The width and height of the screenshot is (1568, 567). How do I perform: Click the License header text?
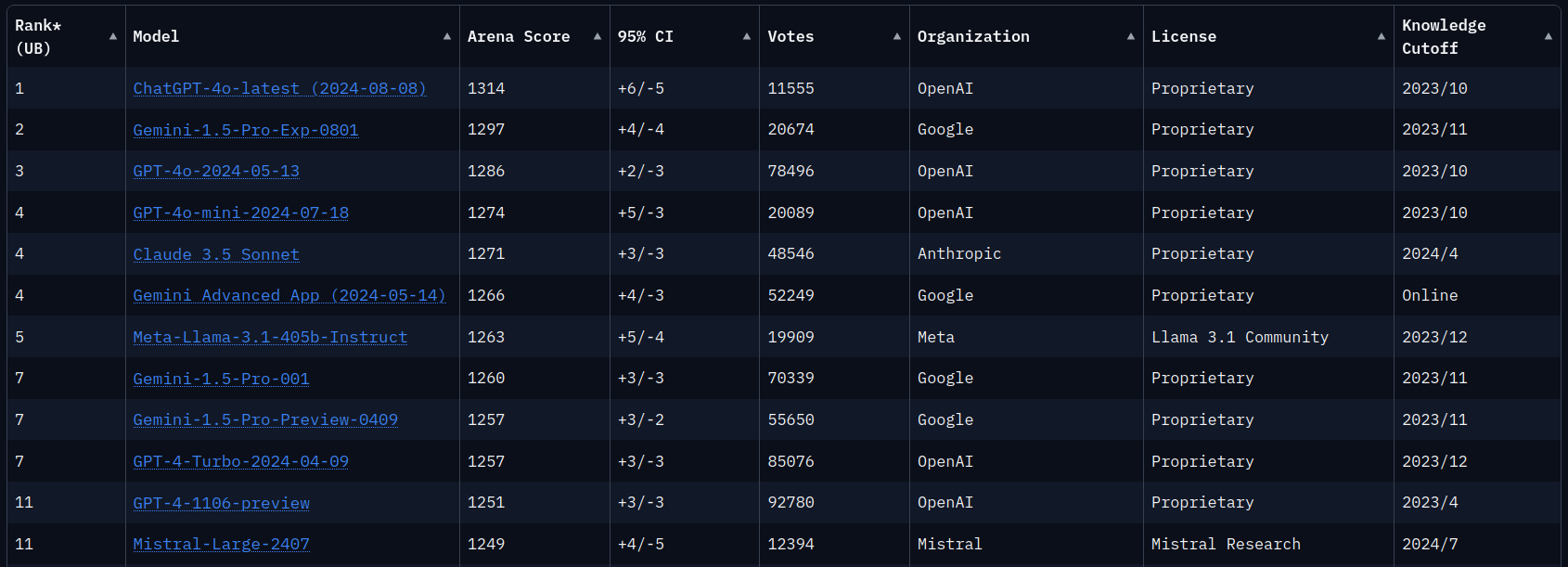pos(1184,36)
